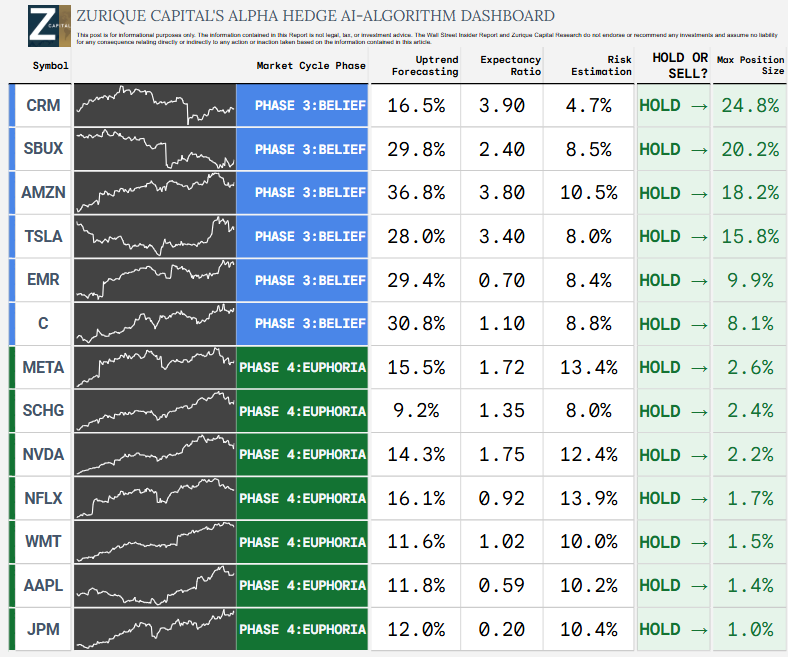Open the JPM sparkline chart
788x657 pixels.
(155, 629)
